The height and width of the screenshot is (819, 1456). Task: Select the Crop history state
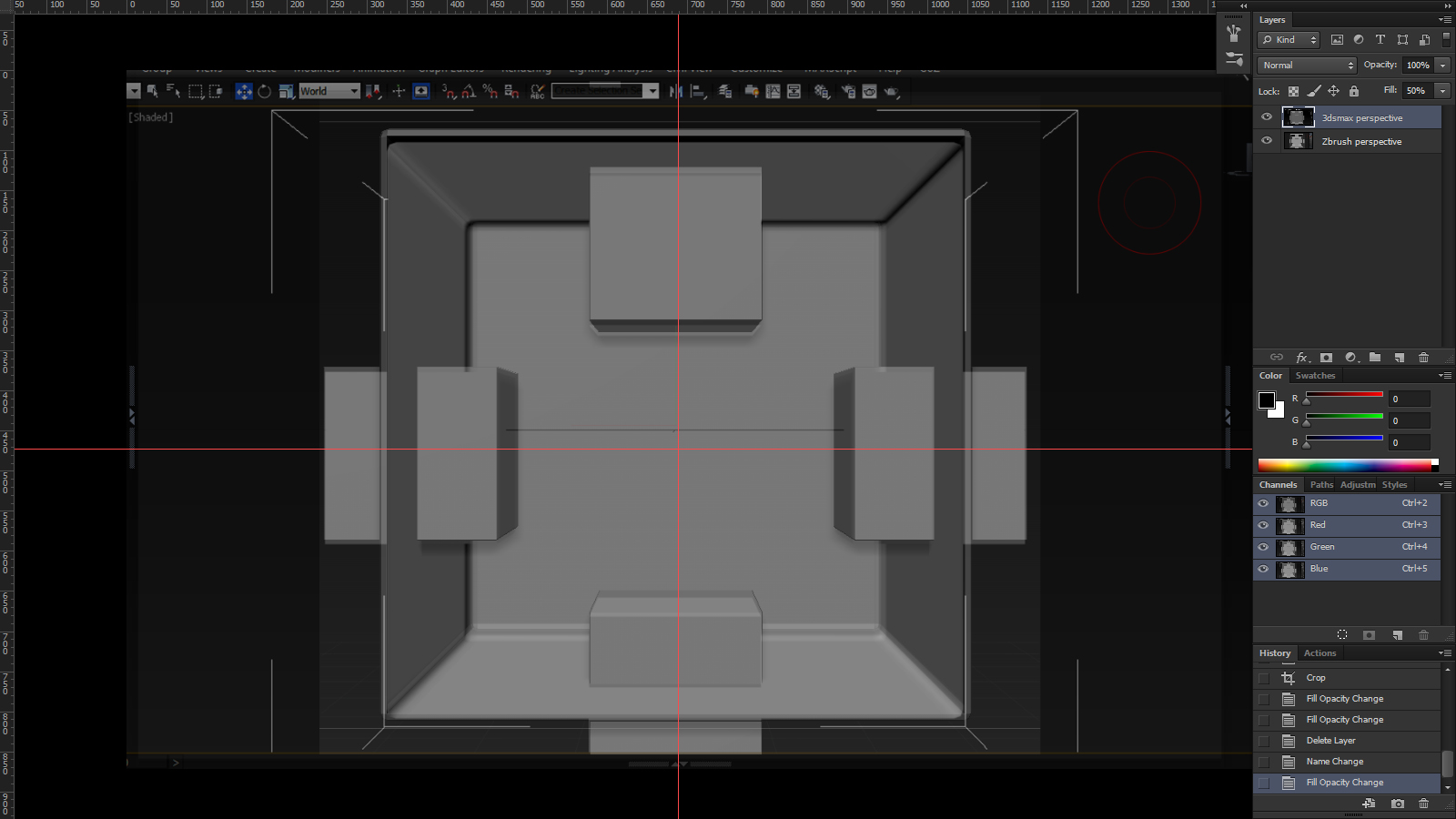pyautogui.click(x=1316, y=678)
